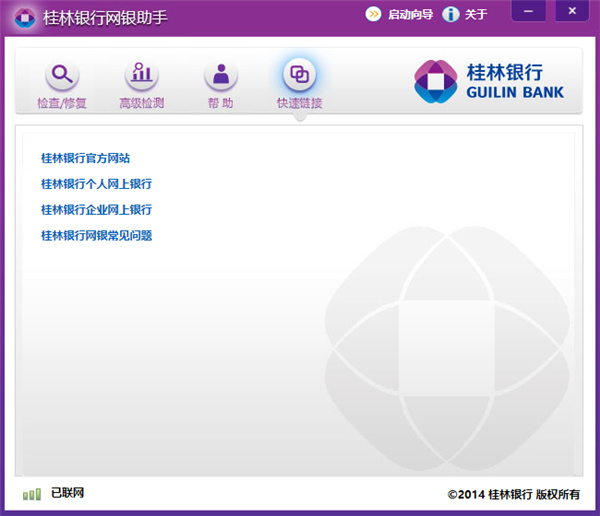600x516 pixels.
Task: Click the title bar Guilin Bank logo
Action: pos(24,18)
